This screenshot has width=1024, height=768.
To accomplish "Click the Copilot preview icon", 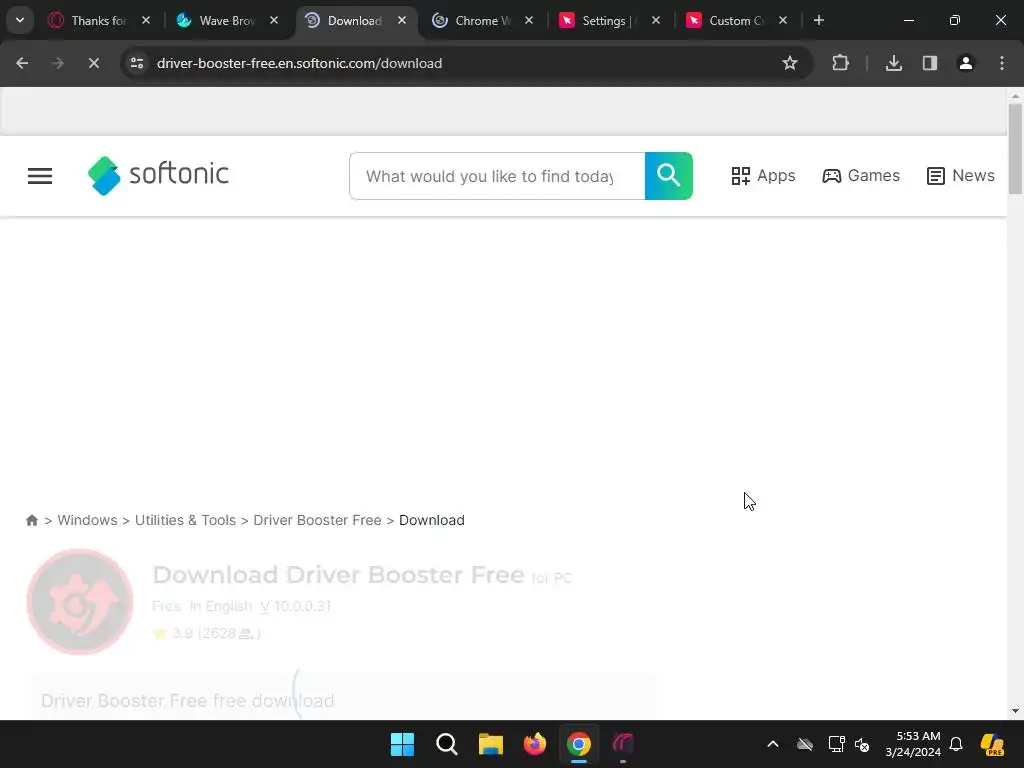I will [992, 744].
